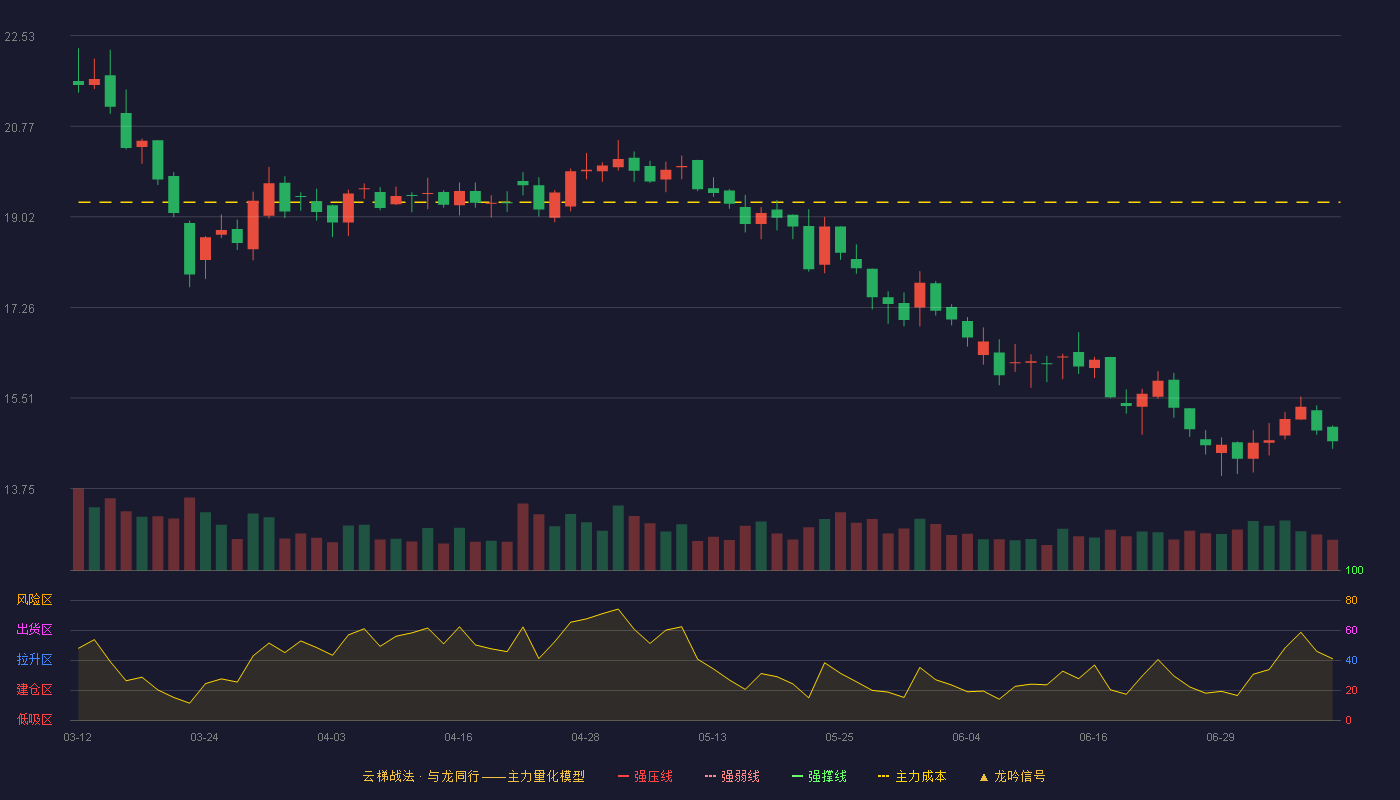Click the 06-29 date axis label
Viewport: 1400px width, 800px height.
[x=1221, y=737]
